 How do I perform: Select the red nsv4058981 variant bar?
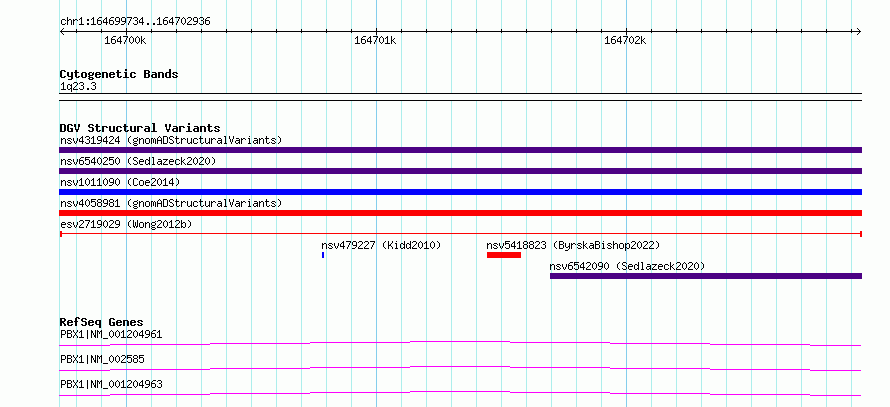(x=460, y=213)
